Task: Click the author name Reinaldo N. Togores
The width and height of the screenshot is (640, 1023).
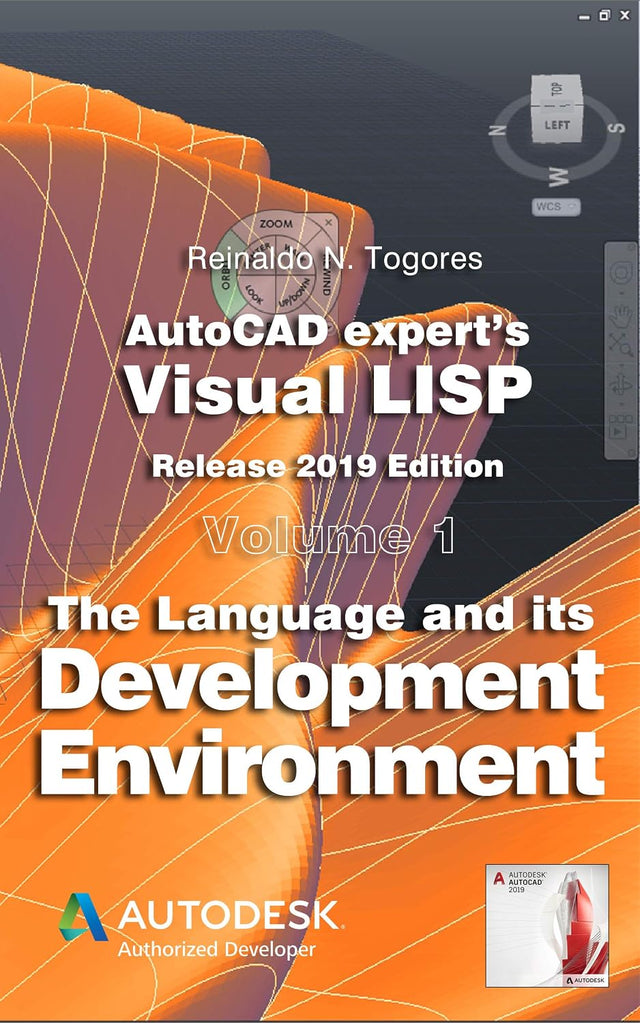Action: [335, 258]
